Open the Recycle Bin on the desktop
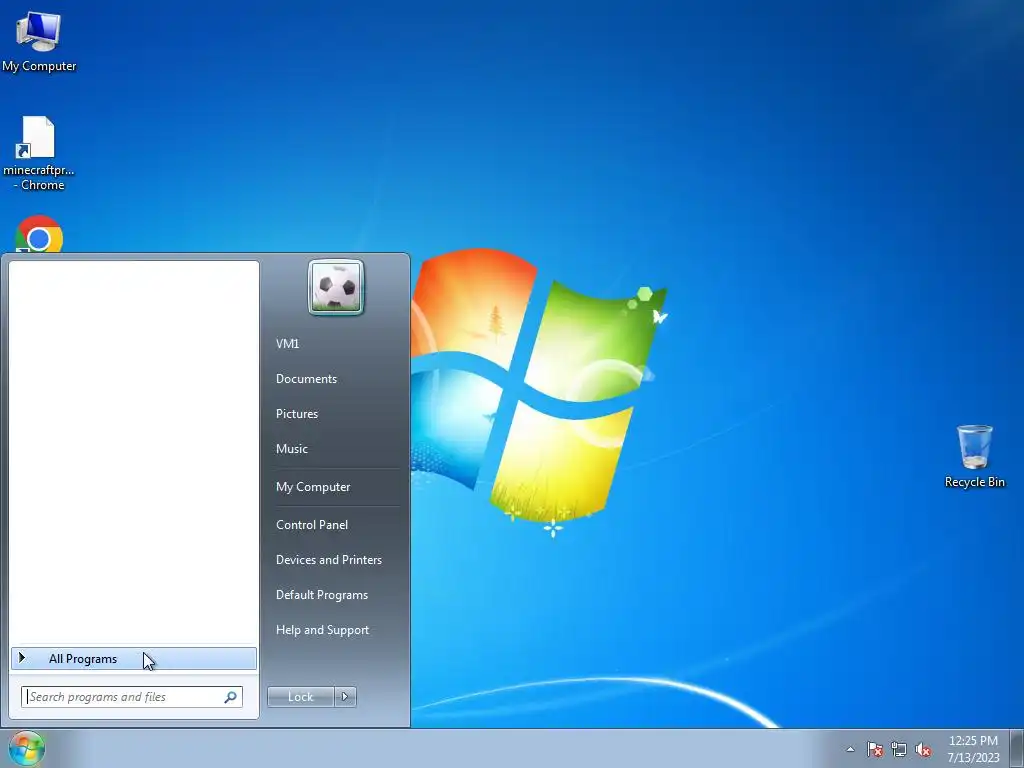 974,456
